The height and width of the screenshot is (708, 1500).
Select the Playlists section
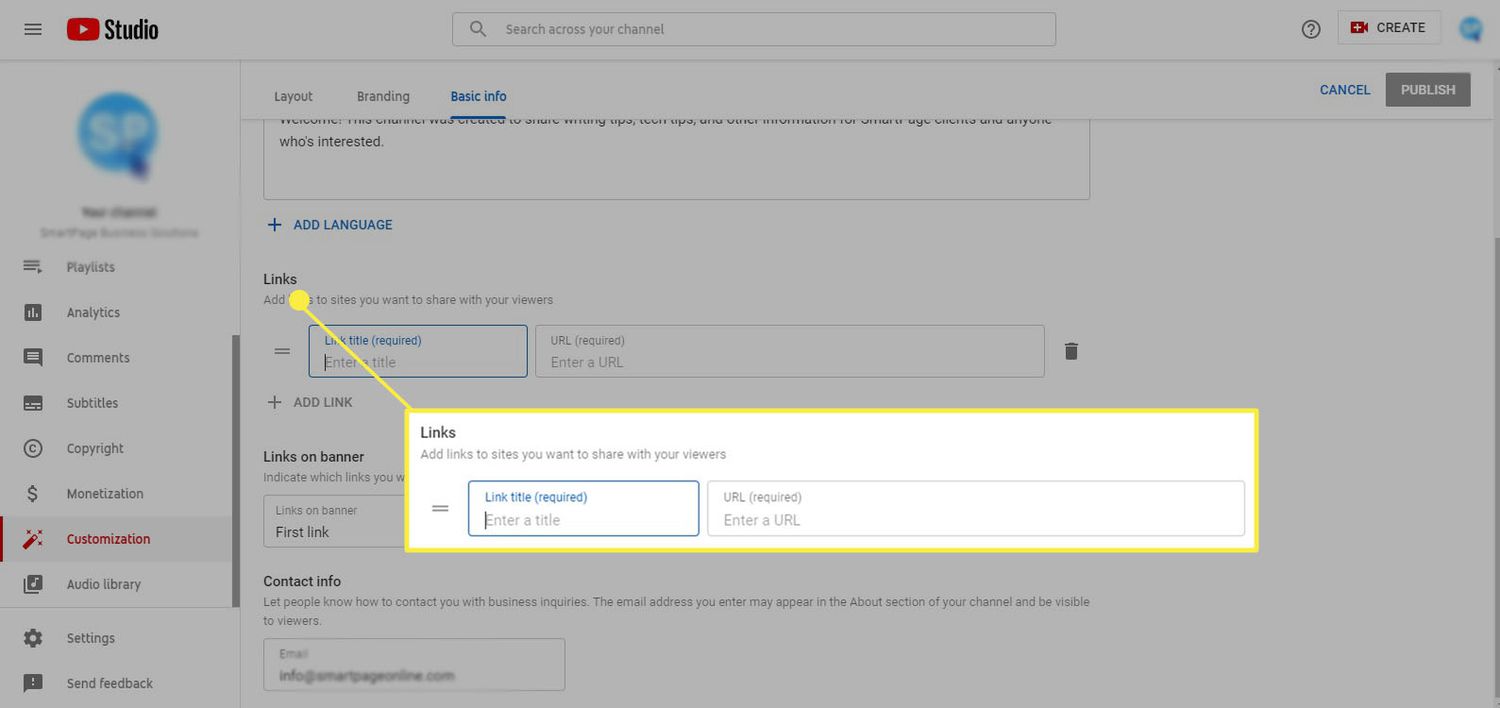pos(90,267)
